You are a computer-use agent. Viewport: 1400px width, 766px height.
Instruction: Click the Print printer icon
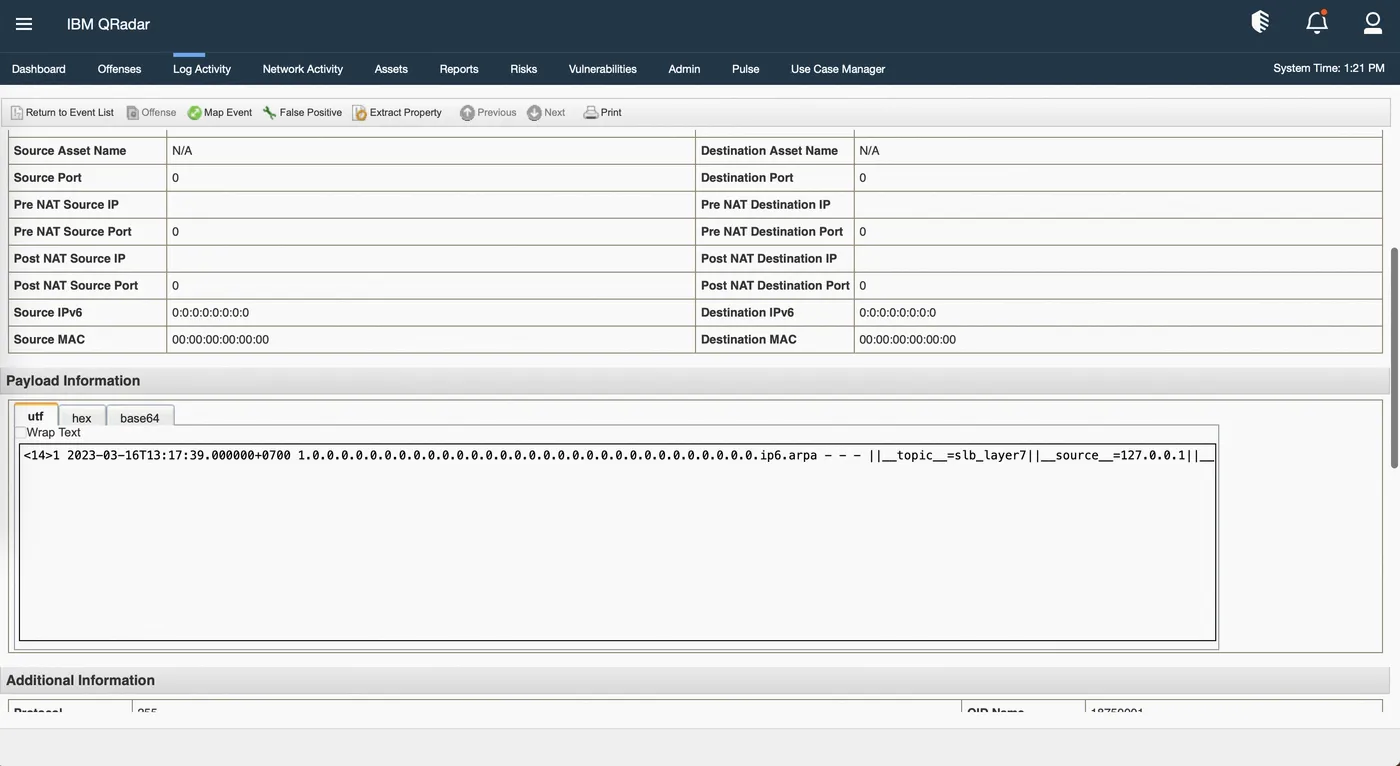point(591,113)
